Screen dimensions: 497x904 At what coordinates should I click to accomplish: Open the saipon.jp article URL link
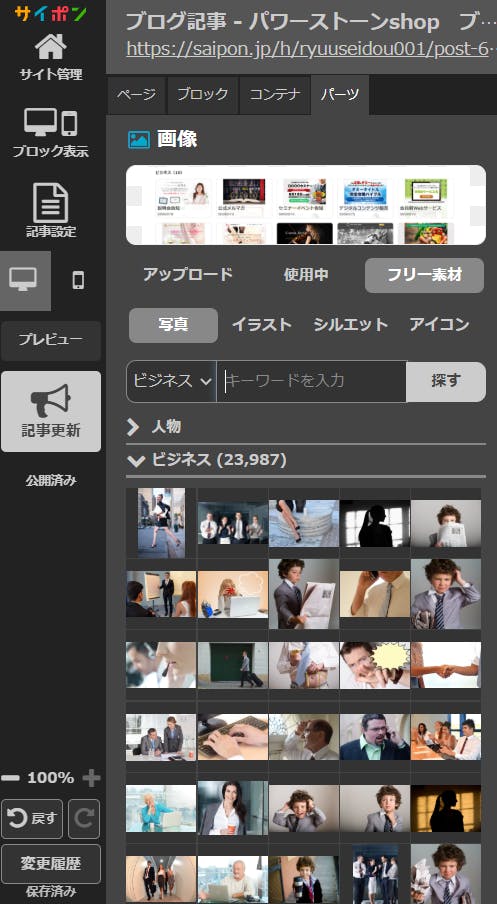(x=309, y=49)
